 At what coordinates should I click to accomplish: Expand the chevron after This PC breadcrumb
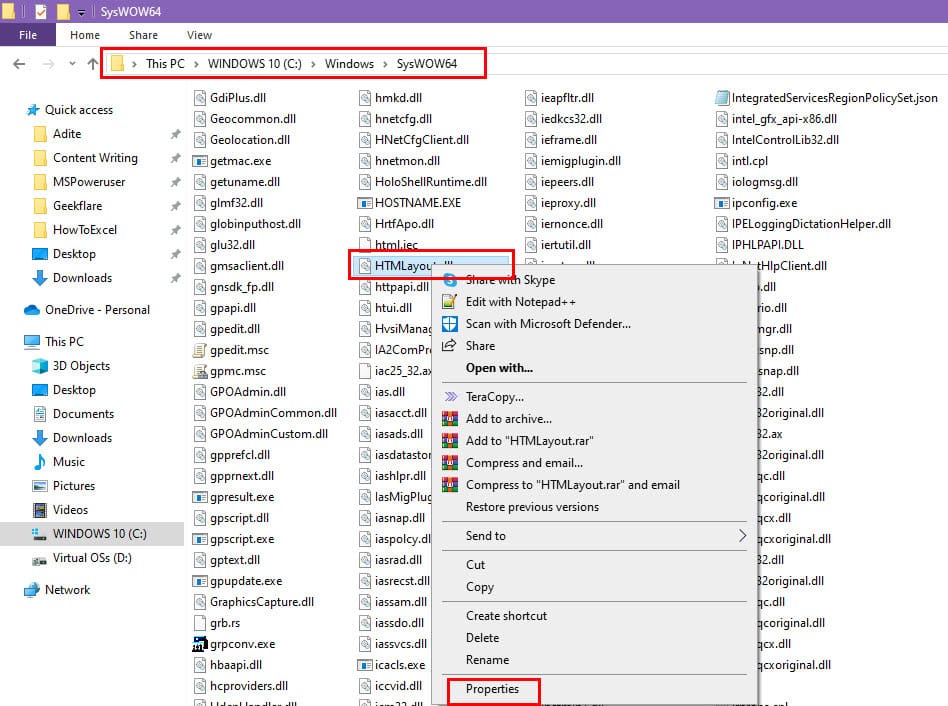coord(196,63)
